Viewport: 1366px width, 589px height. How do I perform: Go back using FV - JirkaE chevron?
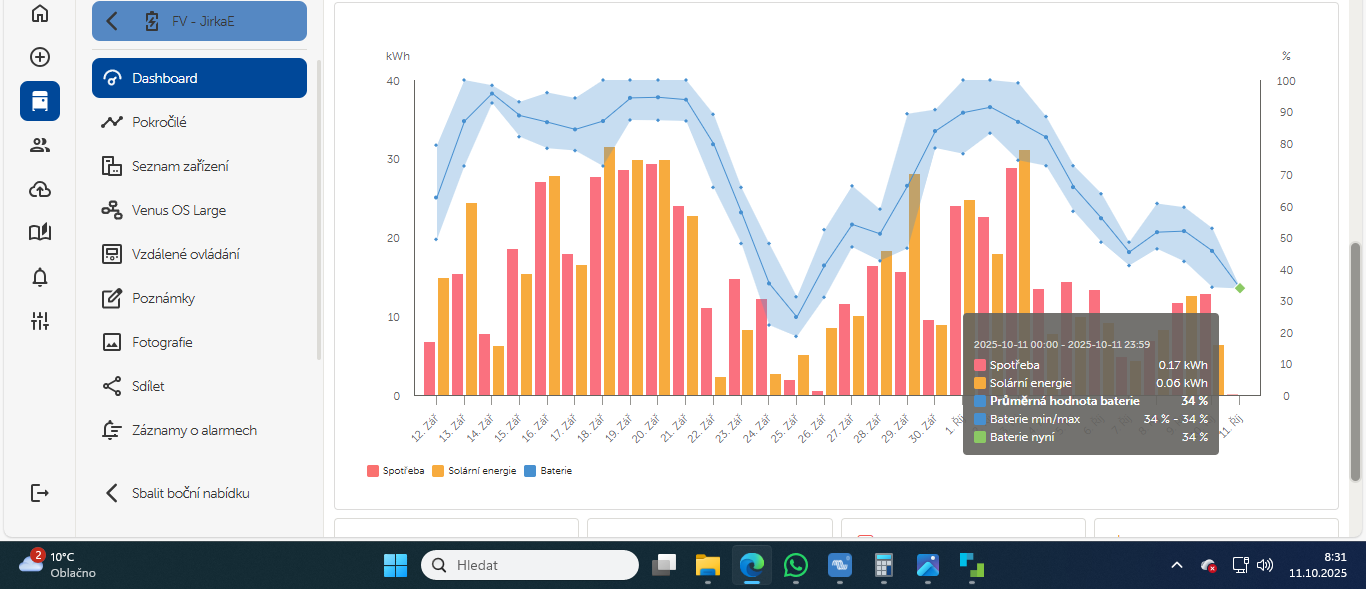(x=112, y=21)
